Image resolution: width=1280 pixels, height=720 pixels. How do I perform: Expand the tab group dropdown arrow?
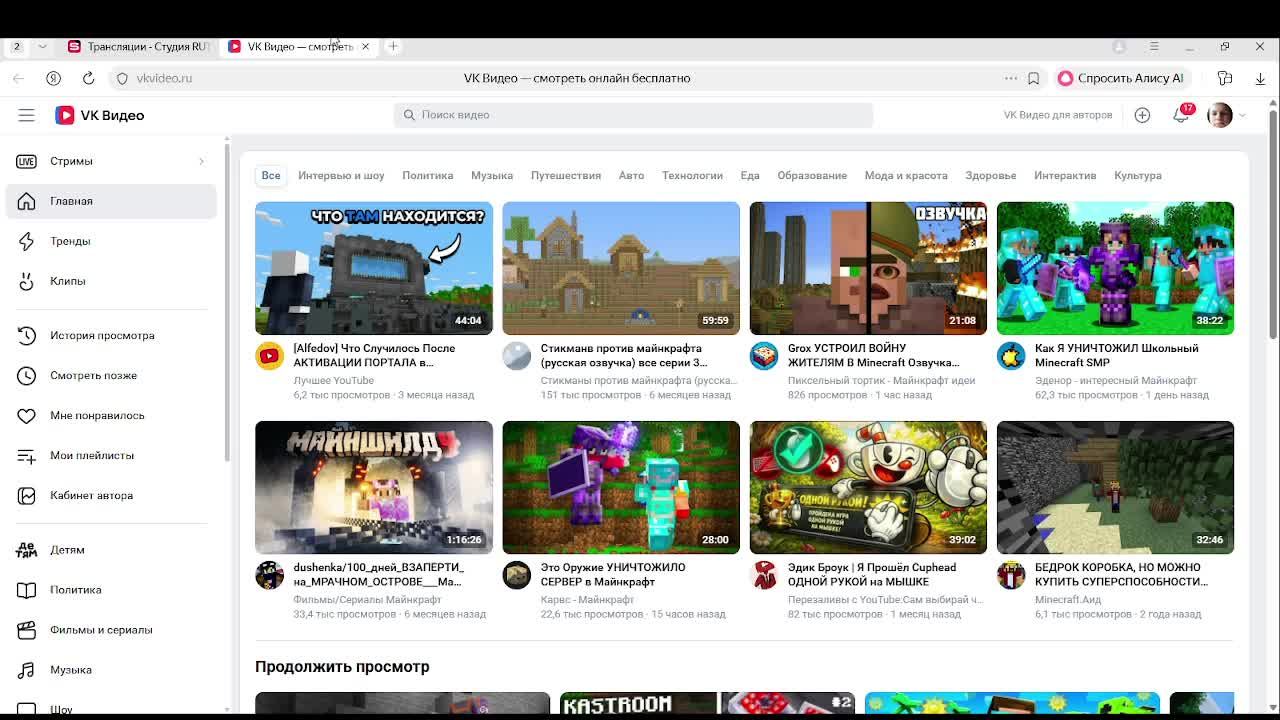tap(42, 47)
